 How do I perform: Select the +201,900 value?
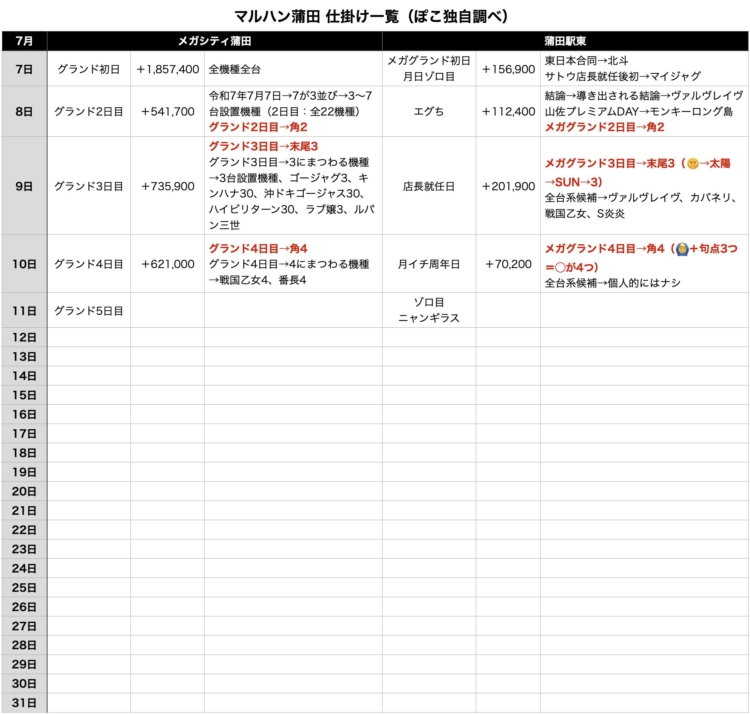click(508, 186)
